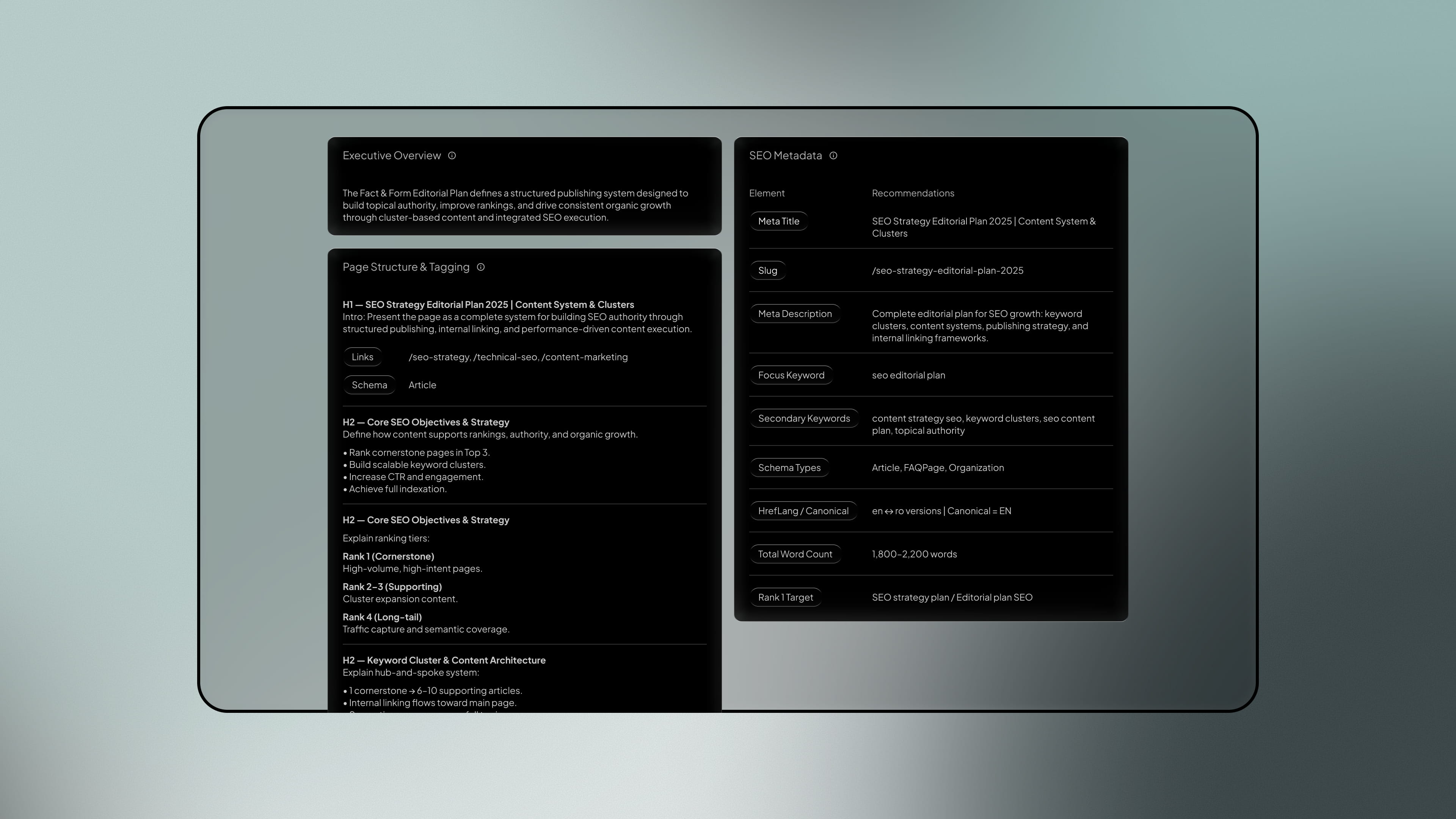Click 'Cluster expansion content.' text
This screenshot has height=819, width=1456.
coord(400,599)
